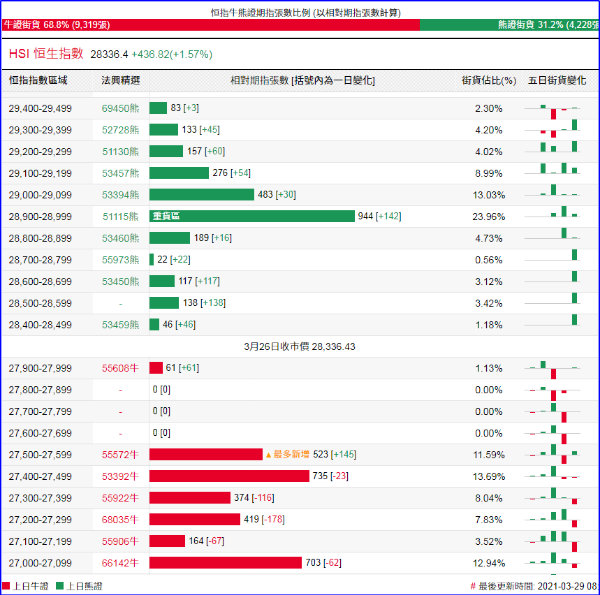Open bull warrant link 55922牛

tap(120, 498)
